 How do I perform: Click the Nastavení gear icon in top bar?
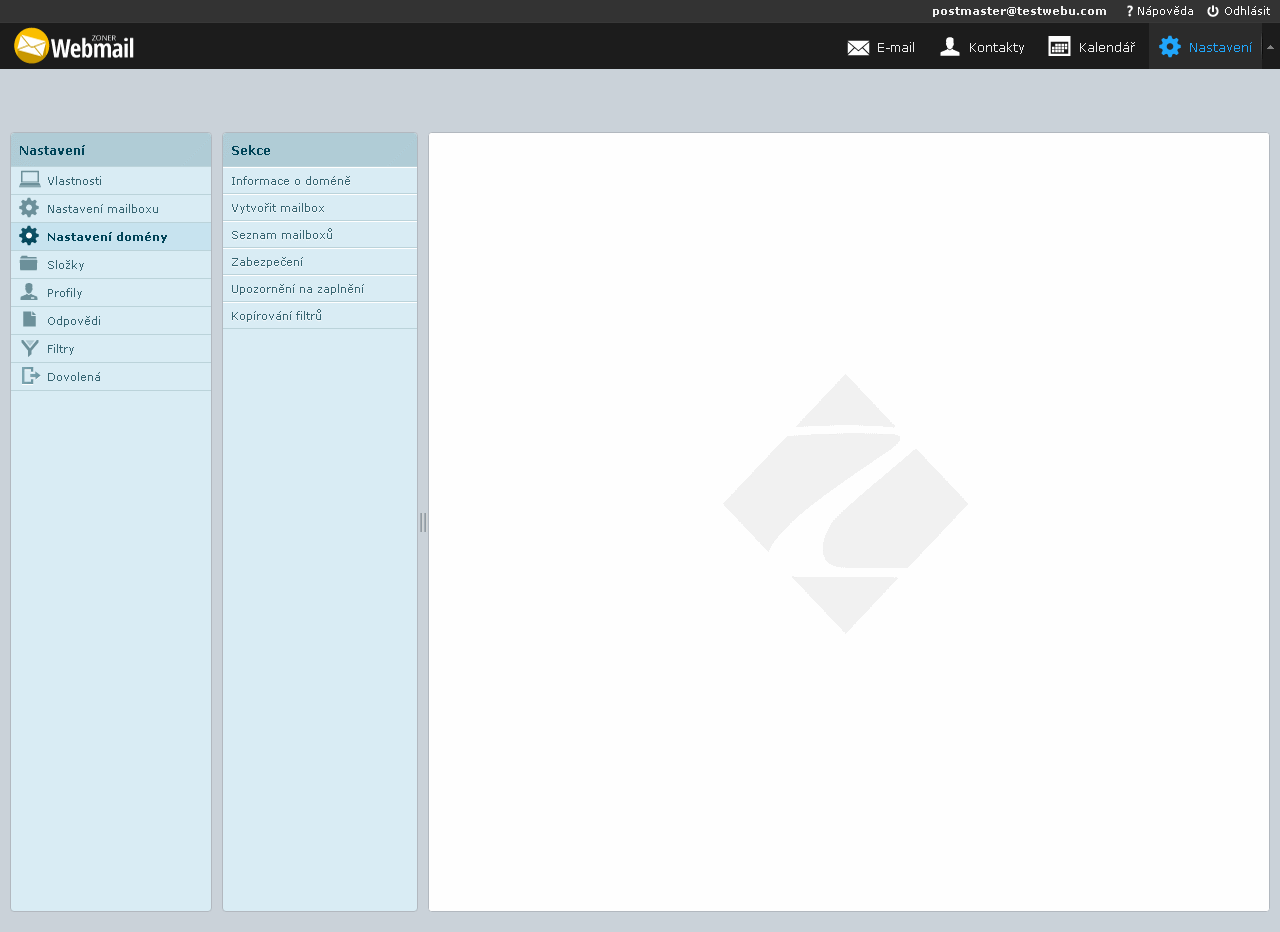click(x=1169, y=47)
